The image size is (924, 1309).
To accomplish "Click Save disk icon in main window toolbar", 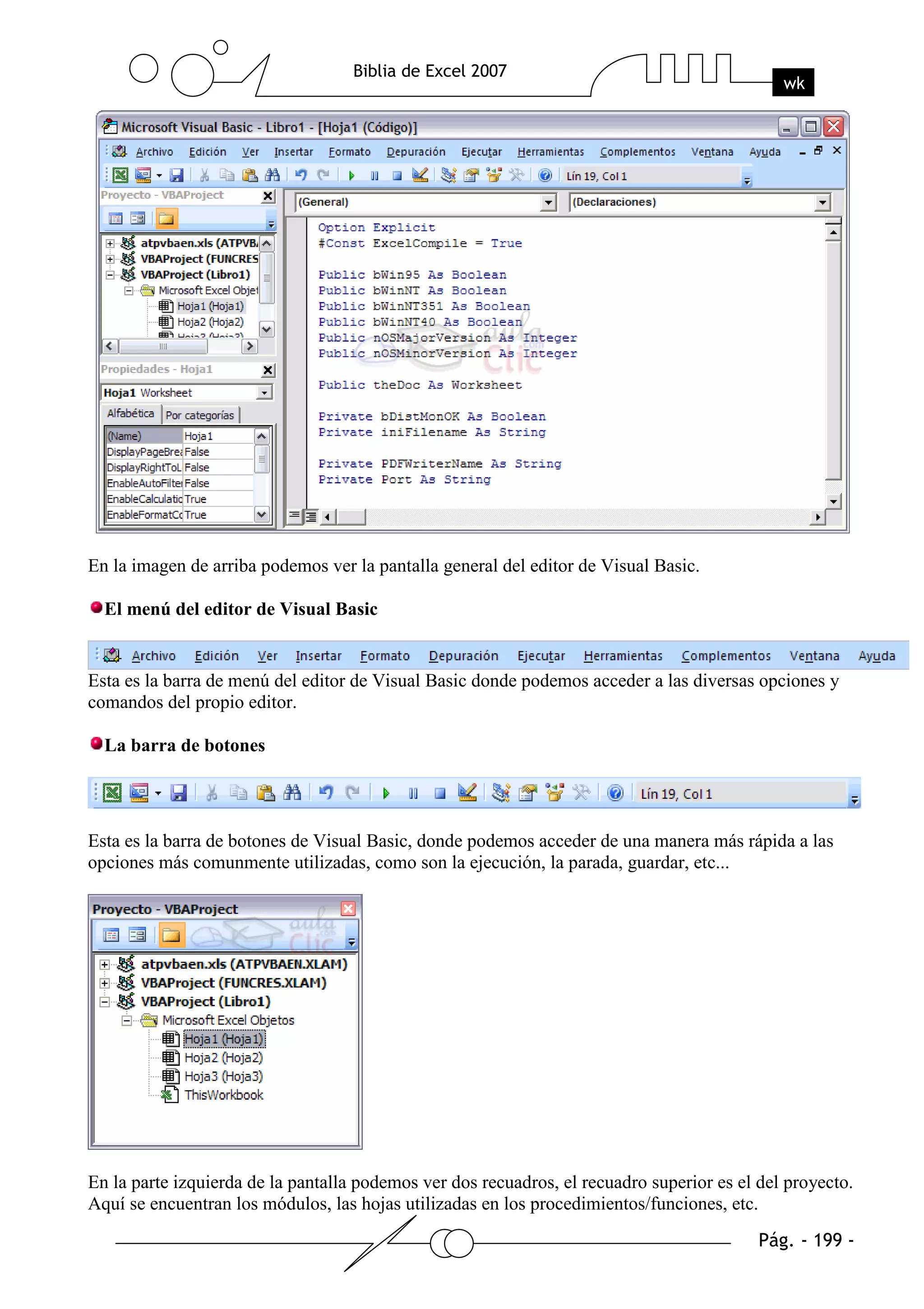I will pyautogui.click(x=177, y=176).
